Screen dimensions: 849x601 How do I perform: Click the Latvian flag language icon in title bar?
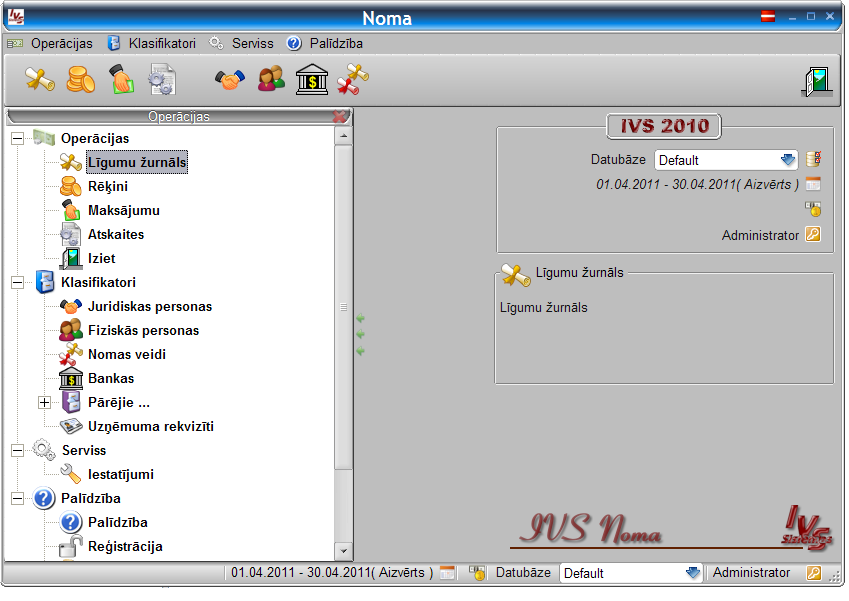768,16
